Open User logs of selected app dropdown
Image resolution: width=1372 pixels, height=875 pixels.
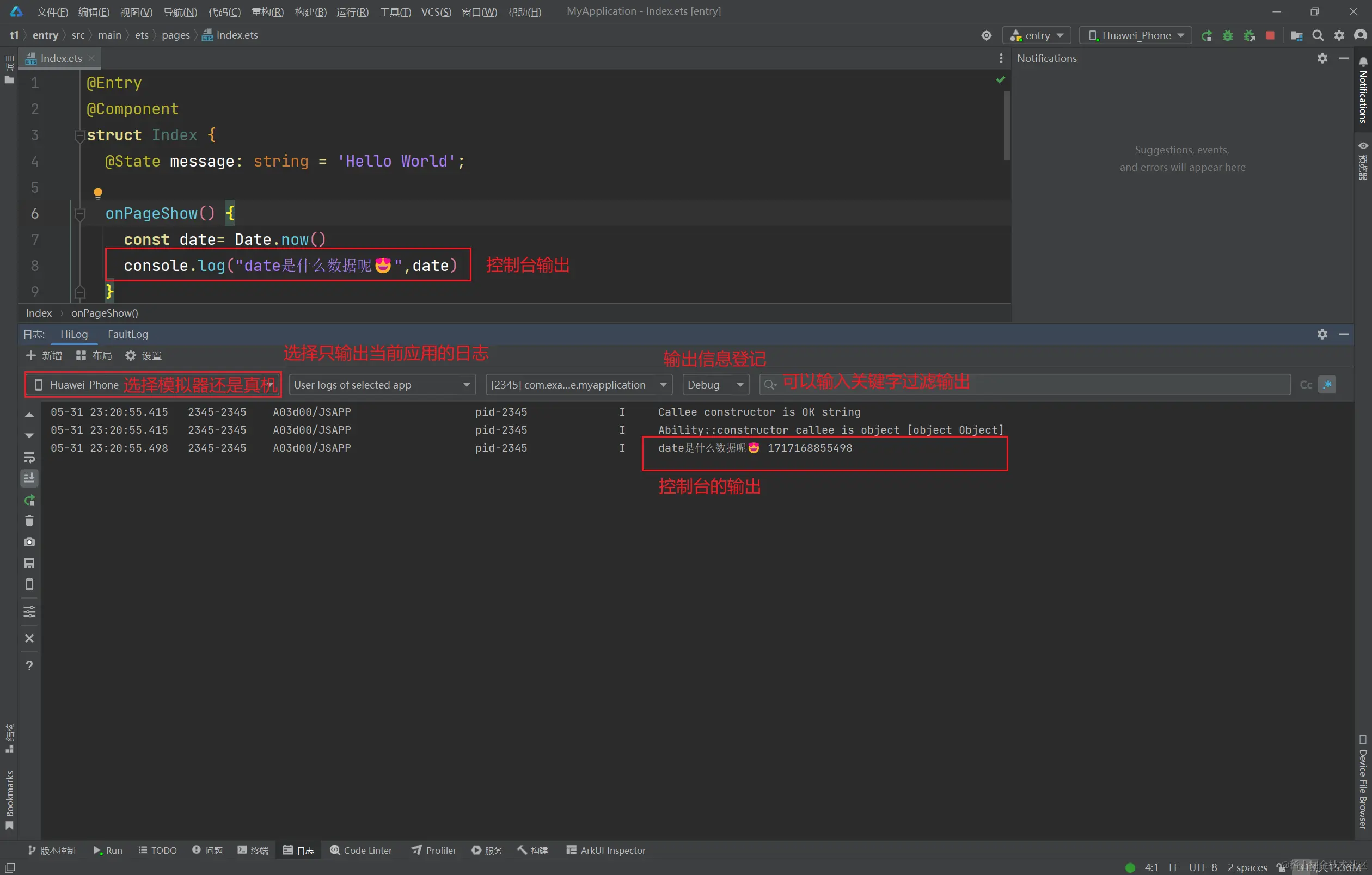(382, 385)
